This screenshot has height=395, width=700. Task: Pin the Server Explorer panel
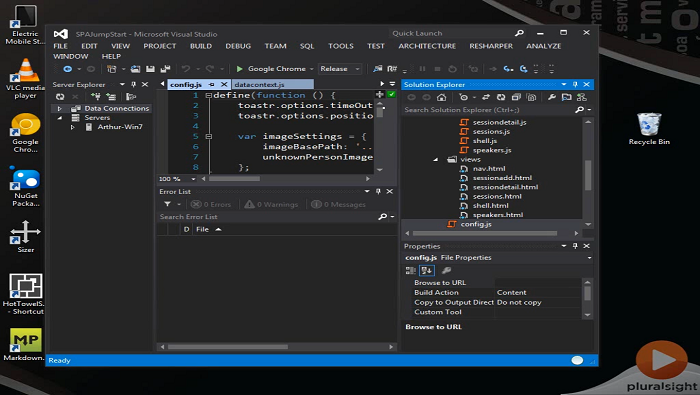[133, 84]
